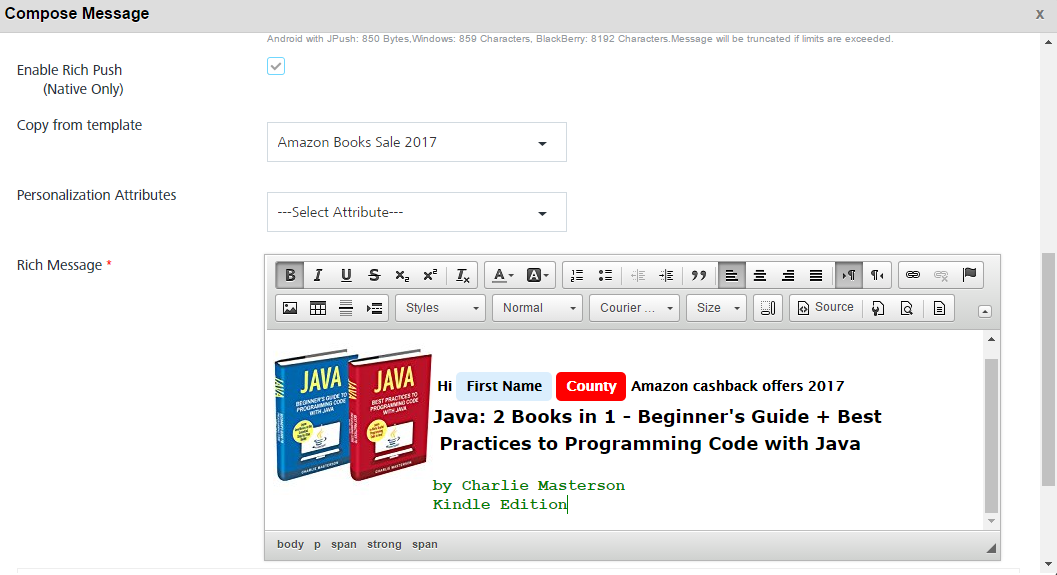1057x575 pixels.
Task: Insert an Anchor with the flag icon
Action: pos(969,274)
